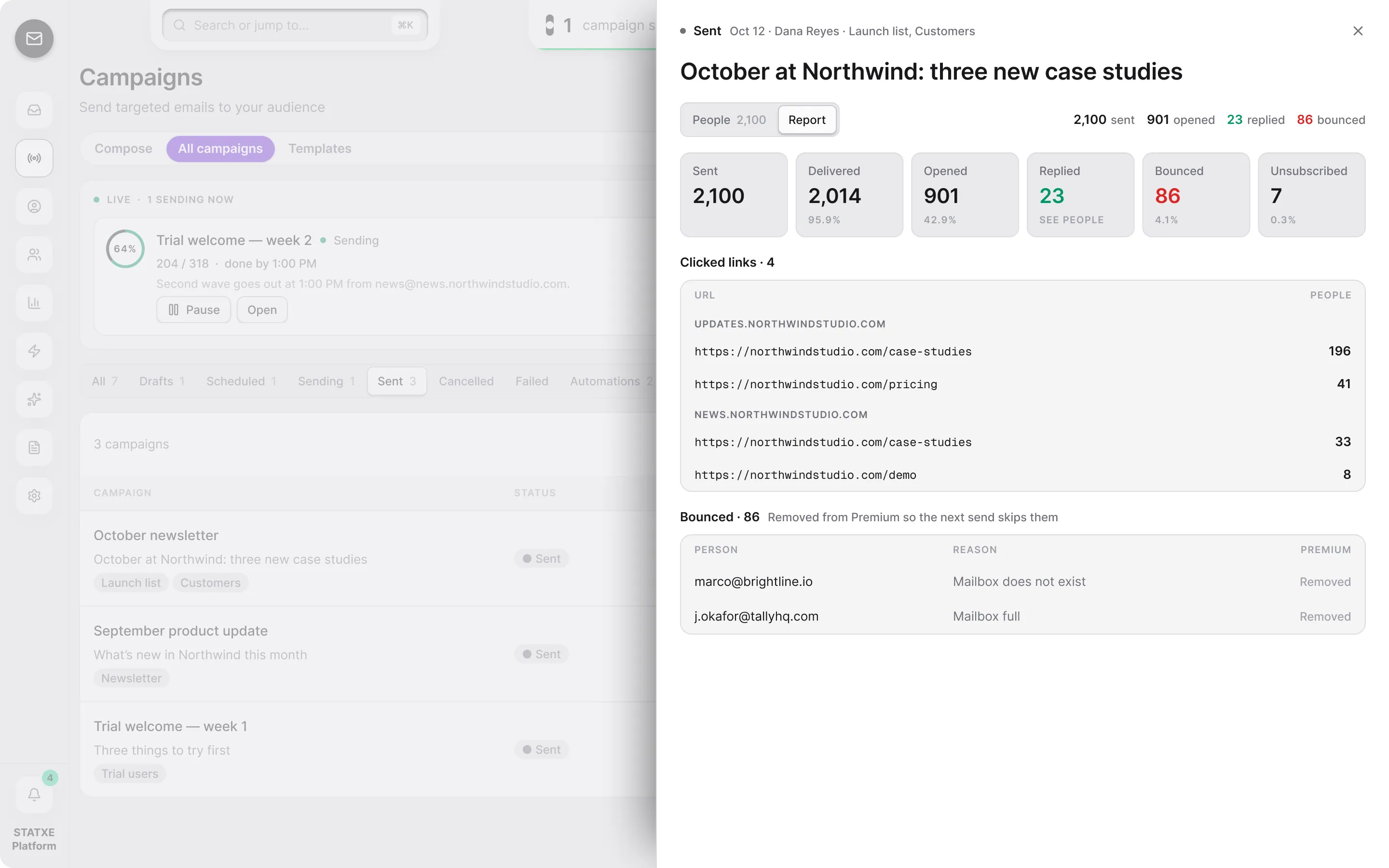Open the settings gear sidebar icon
The height and width of the screenshot is (868, 1389).
[34, 495]
